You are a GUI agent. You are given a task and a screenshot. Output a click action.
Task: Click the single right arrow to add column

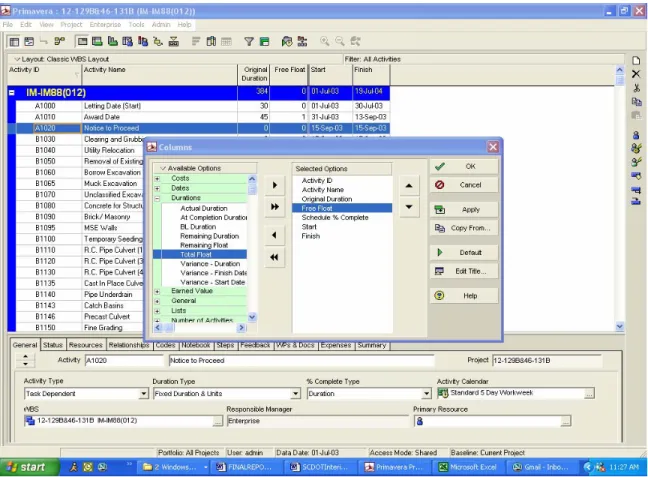click(x=274, y=185)
